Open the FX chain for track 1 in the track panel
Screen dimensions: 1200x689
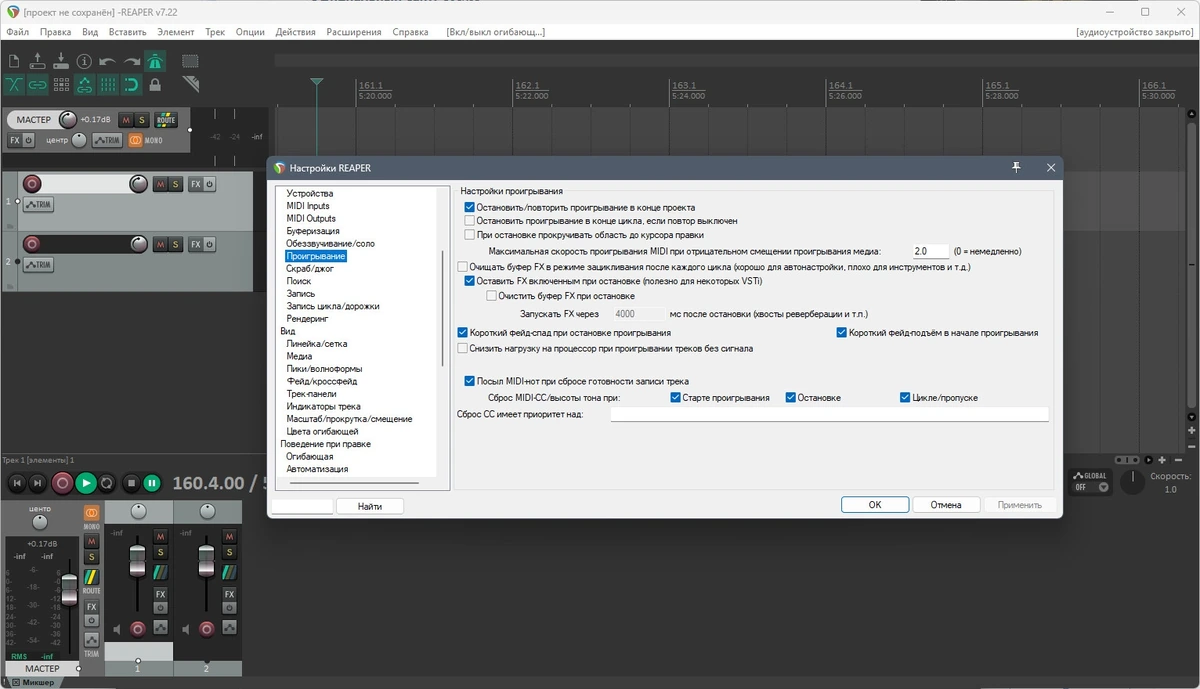click(196, 184)
